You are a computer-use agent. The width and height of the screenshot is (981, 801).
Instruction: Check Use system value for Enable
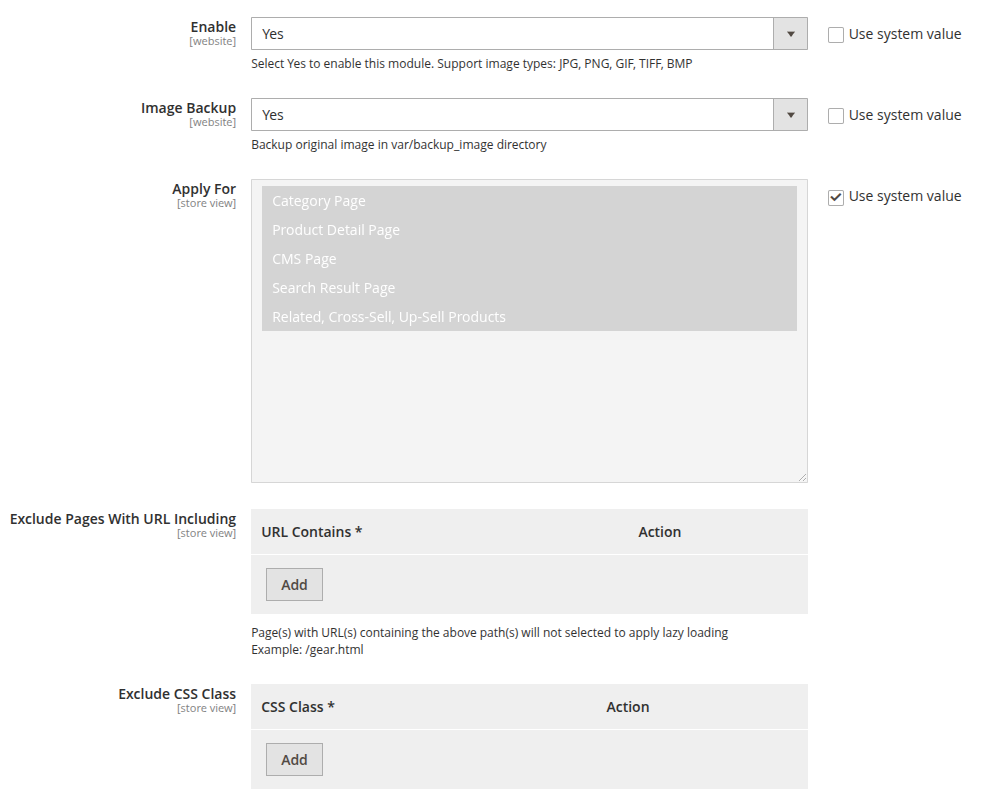(x=836, y=35)
